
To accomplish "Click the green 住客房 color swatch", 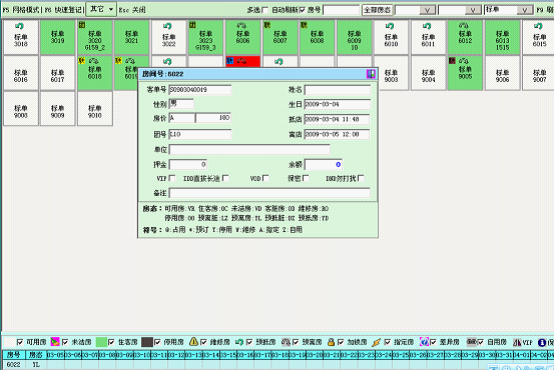I will [101, 342].
